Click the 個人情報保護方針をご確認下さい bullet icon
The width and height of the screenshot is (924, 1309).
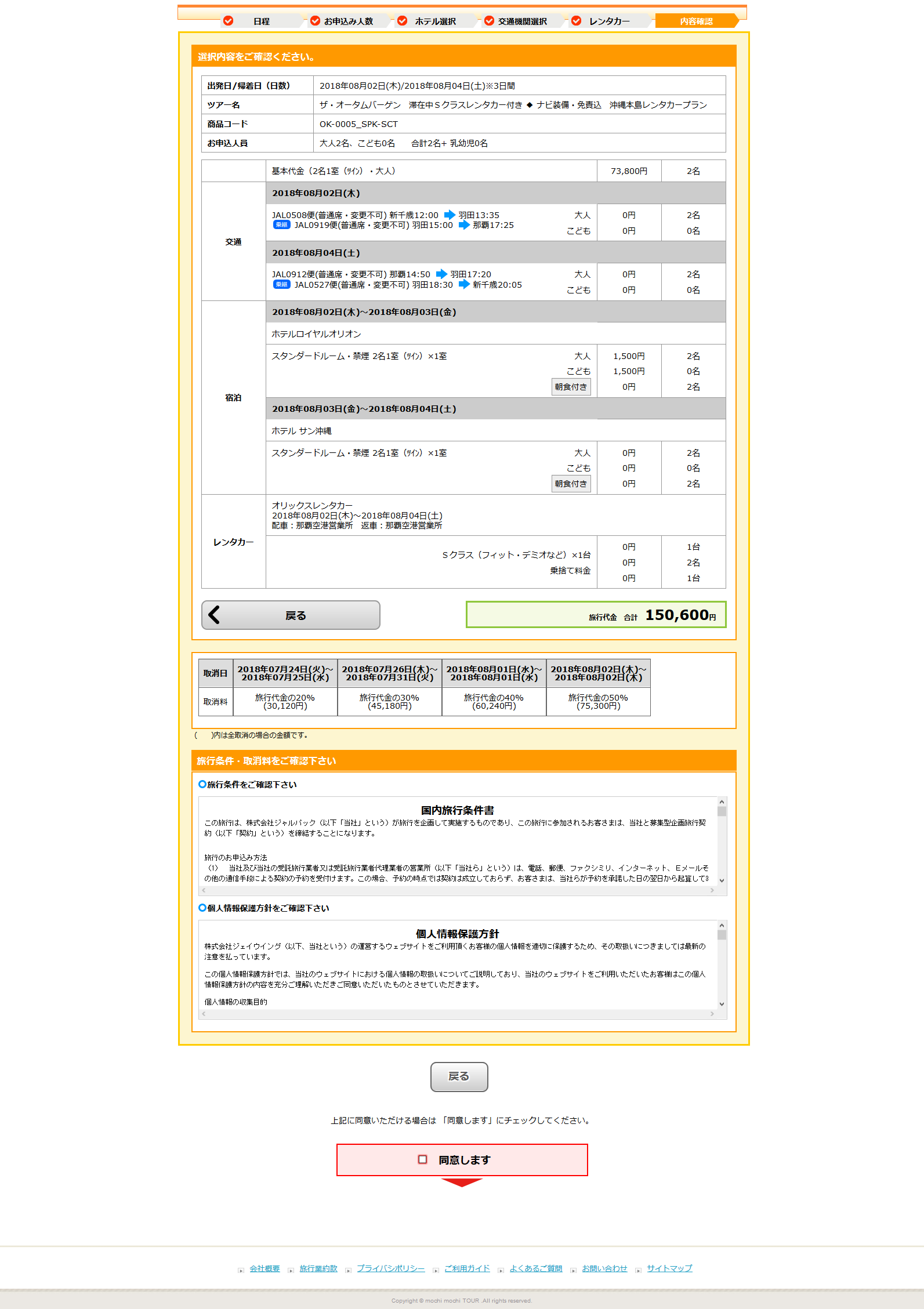pos(202,908)
